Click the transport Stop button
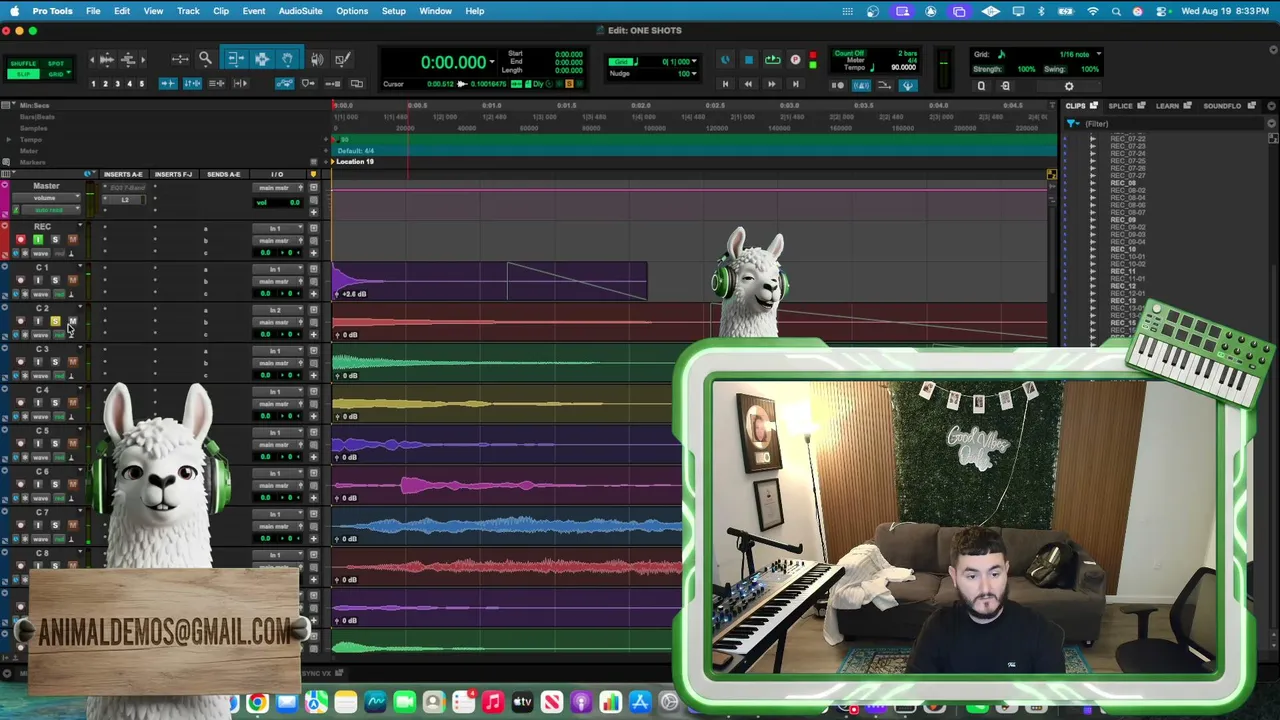 click(x=748, y=61)
